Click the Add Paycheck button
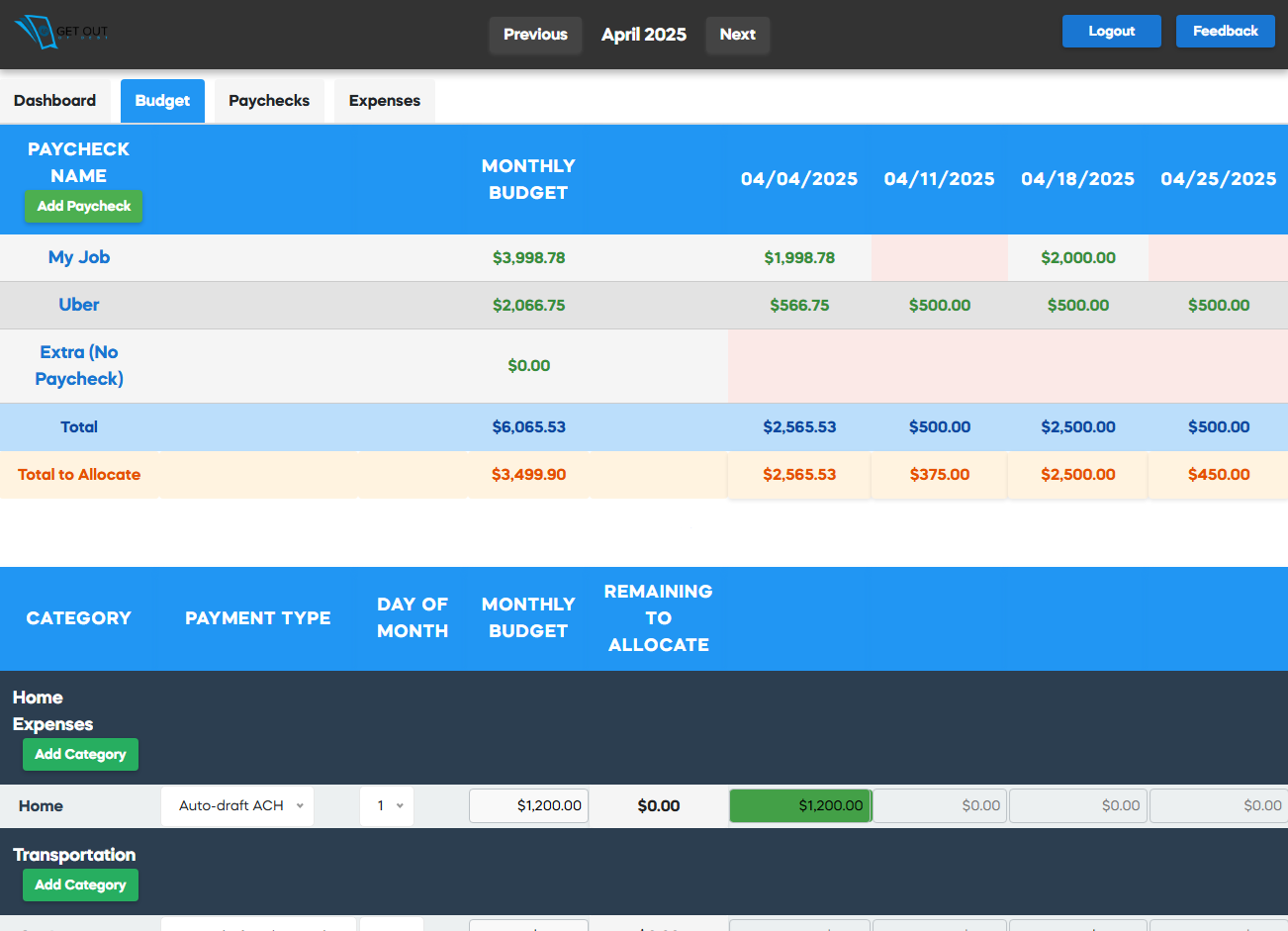 (84, 207)
